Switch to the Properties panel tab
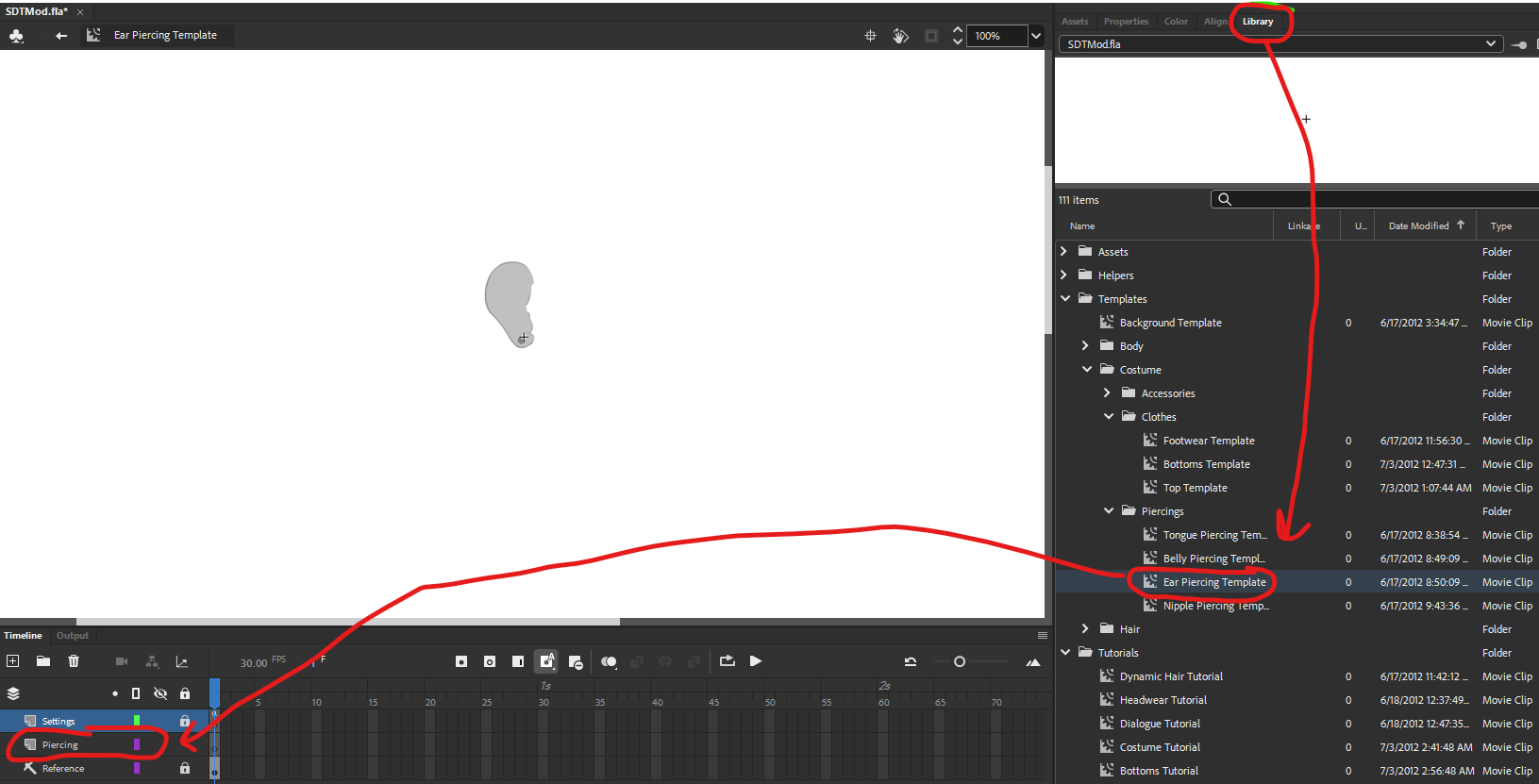Screen dimensions: 1539x784 click(1126, 22)
